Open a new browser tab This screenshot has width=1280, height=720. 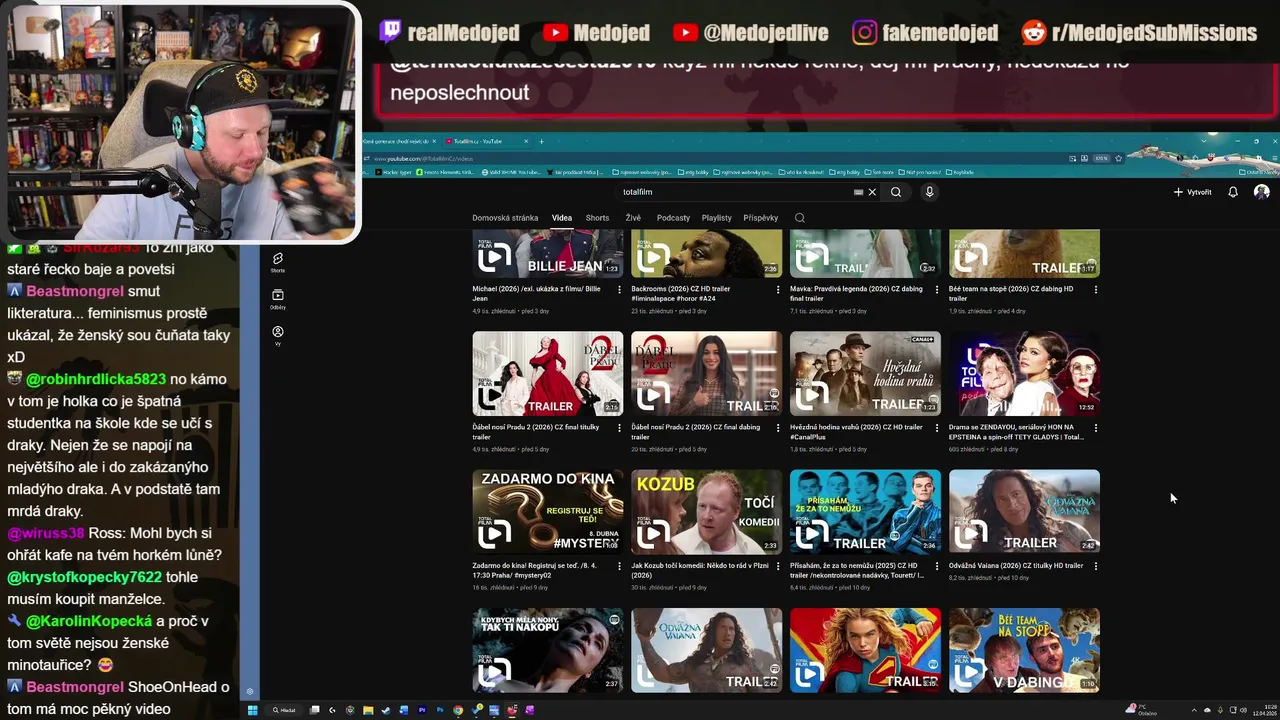(x=541, y=141)
